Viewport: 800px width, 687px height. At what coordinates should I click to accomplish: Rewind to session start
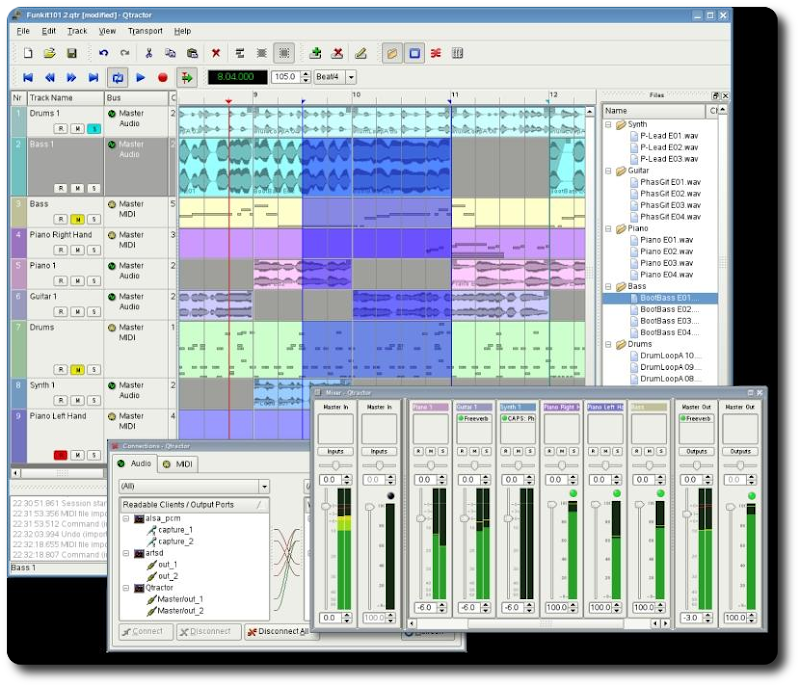pos(28,77)
